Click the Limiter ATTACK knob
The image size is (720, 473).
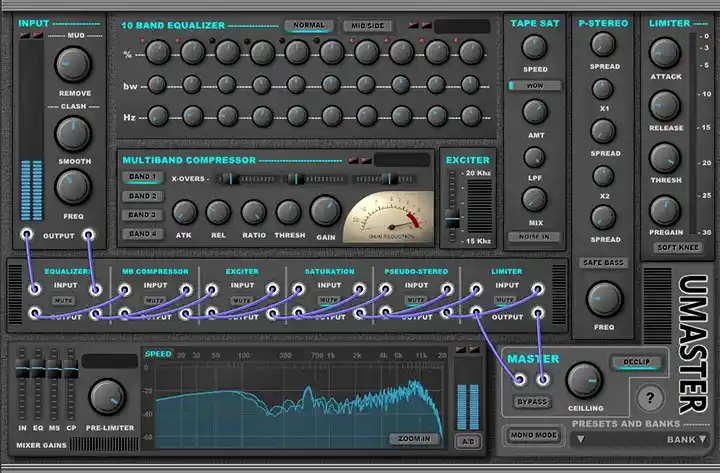point(664,53)
